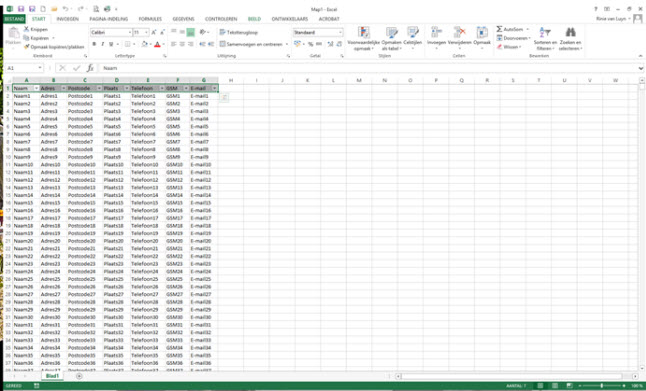Screen dimensions: 646x391
Task: Click the increase indent icon
Action: 211,44
